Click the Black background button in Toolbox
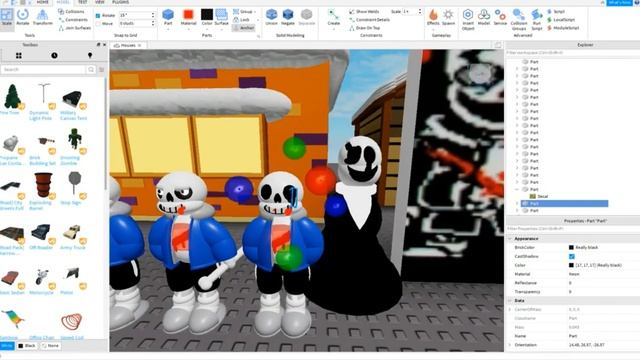Screen dimensions: 640x360 point(27,346)
